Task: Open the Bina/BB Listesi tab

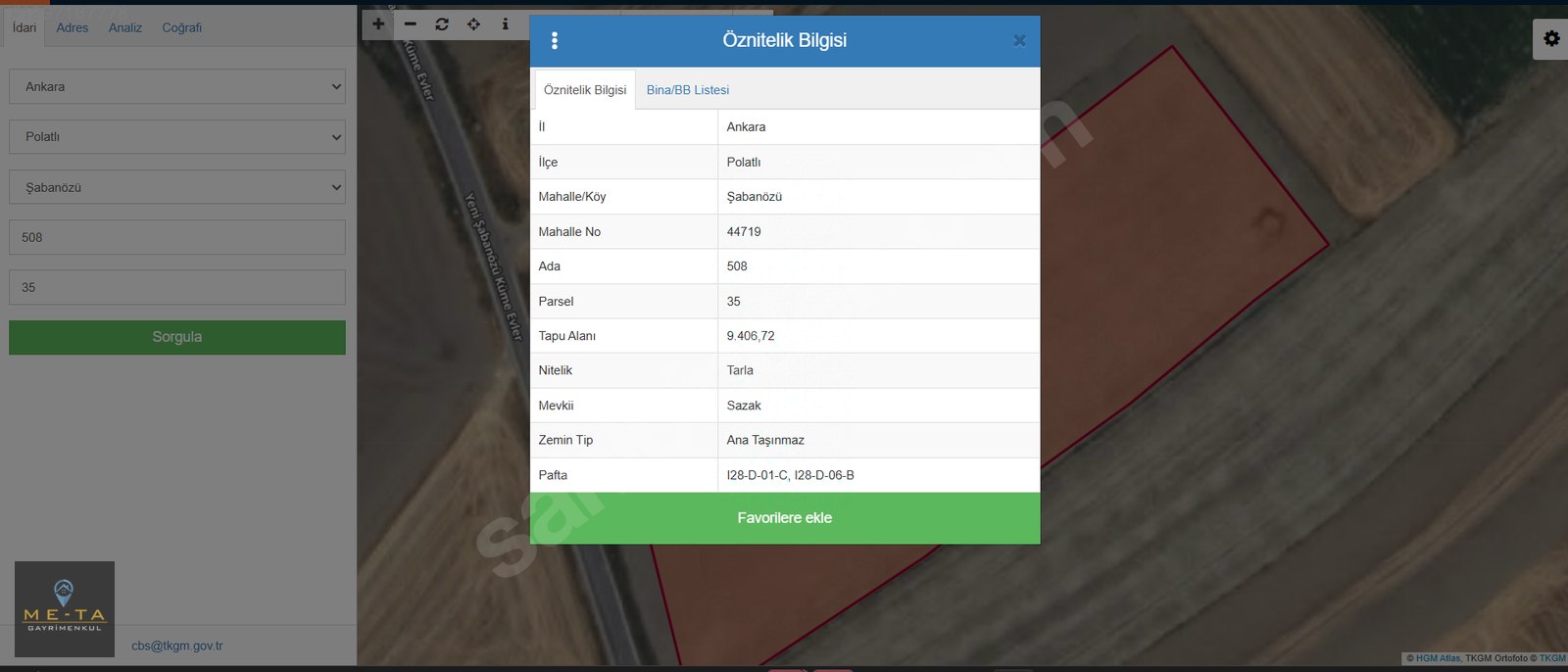Action: coord(688,90)
